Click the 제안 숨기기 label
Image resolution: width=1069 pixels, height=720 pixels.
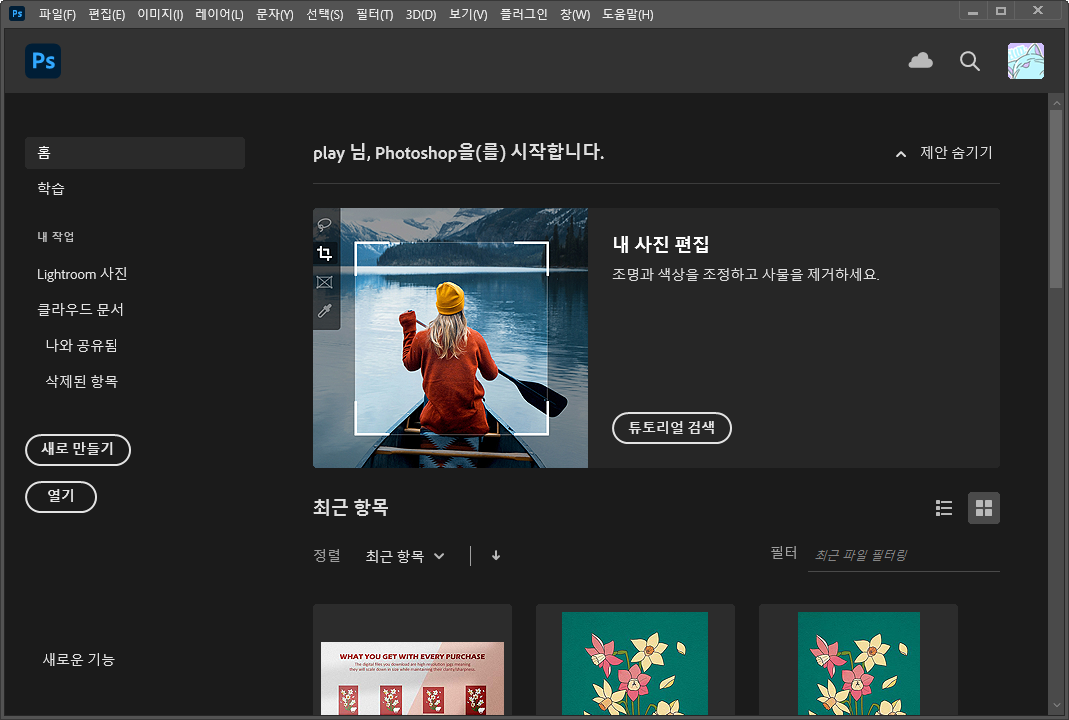pos(956,153)
